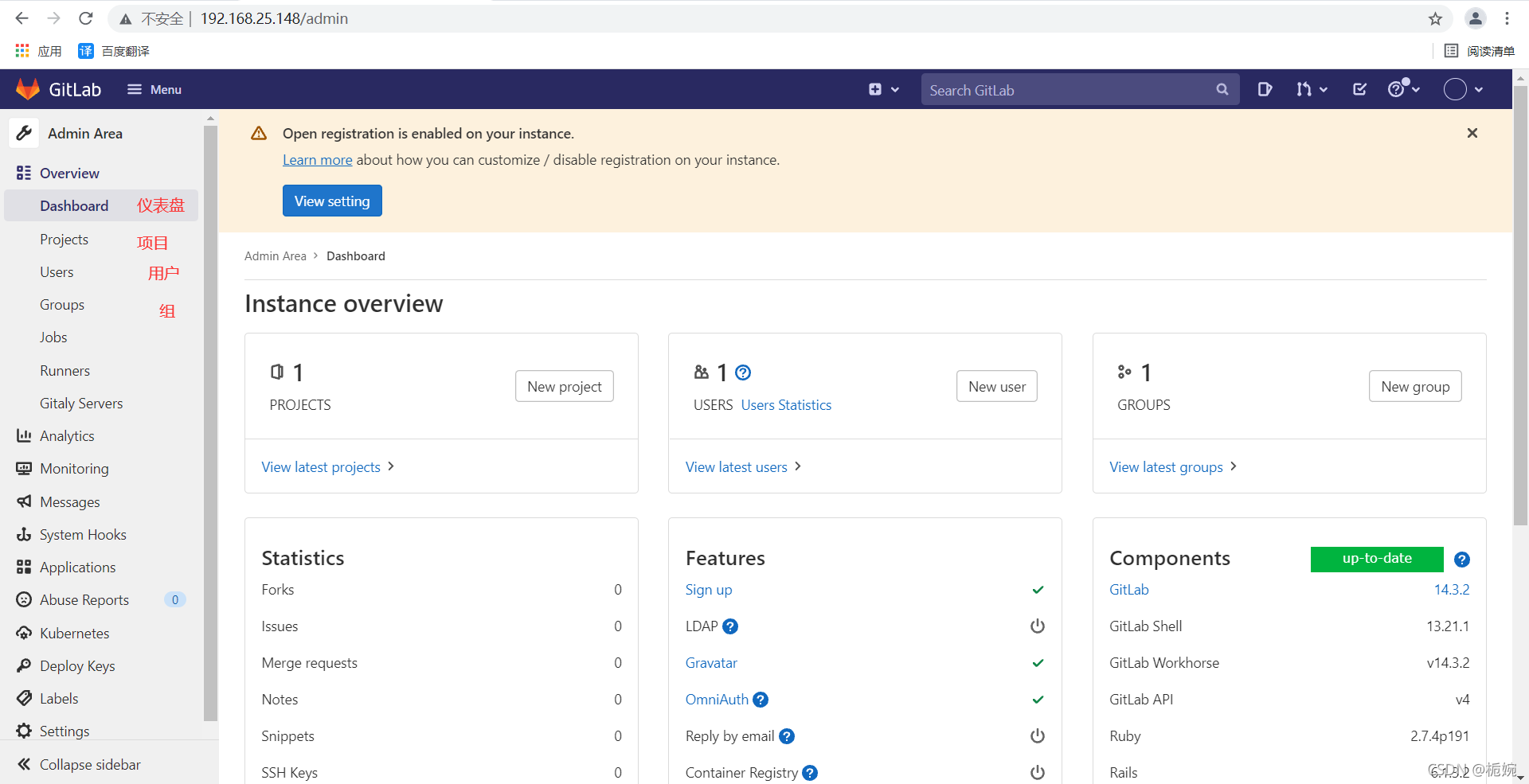This screenshot has width=1529, height=784.
Task: Click the Monitoring screen icon
Action: 24,468
